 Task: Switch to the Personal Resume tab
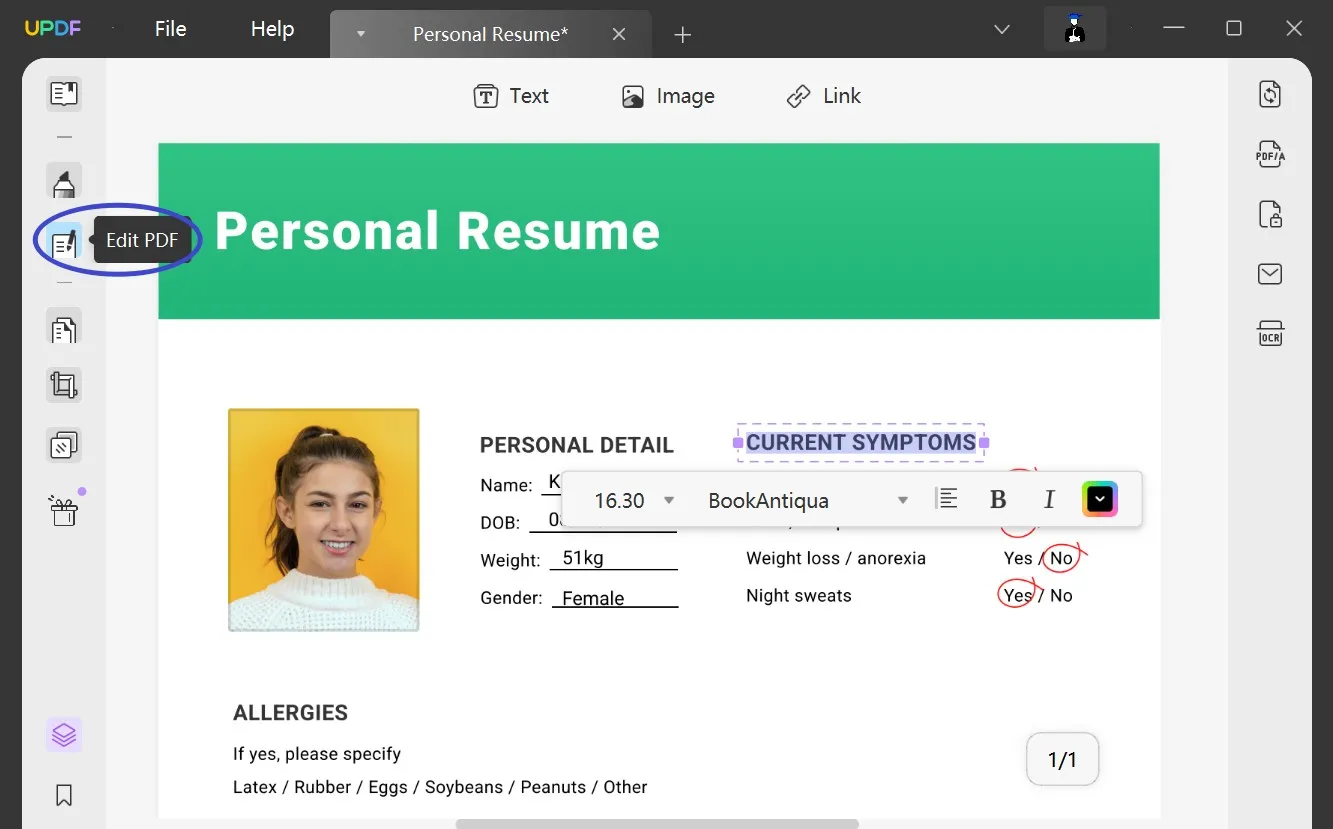pyautogui.click(x=490, y=33)
